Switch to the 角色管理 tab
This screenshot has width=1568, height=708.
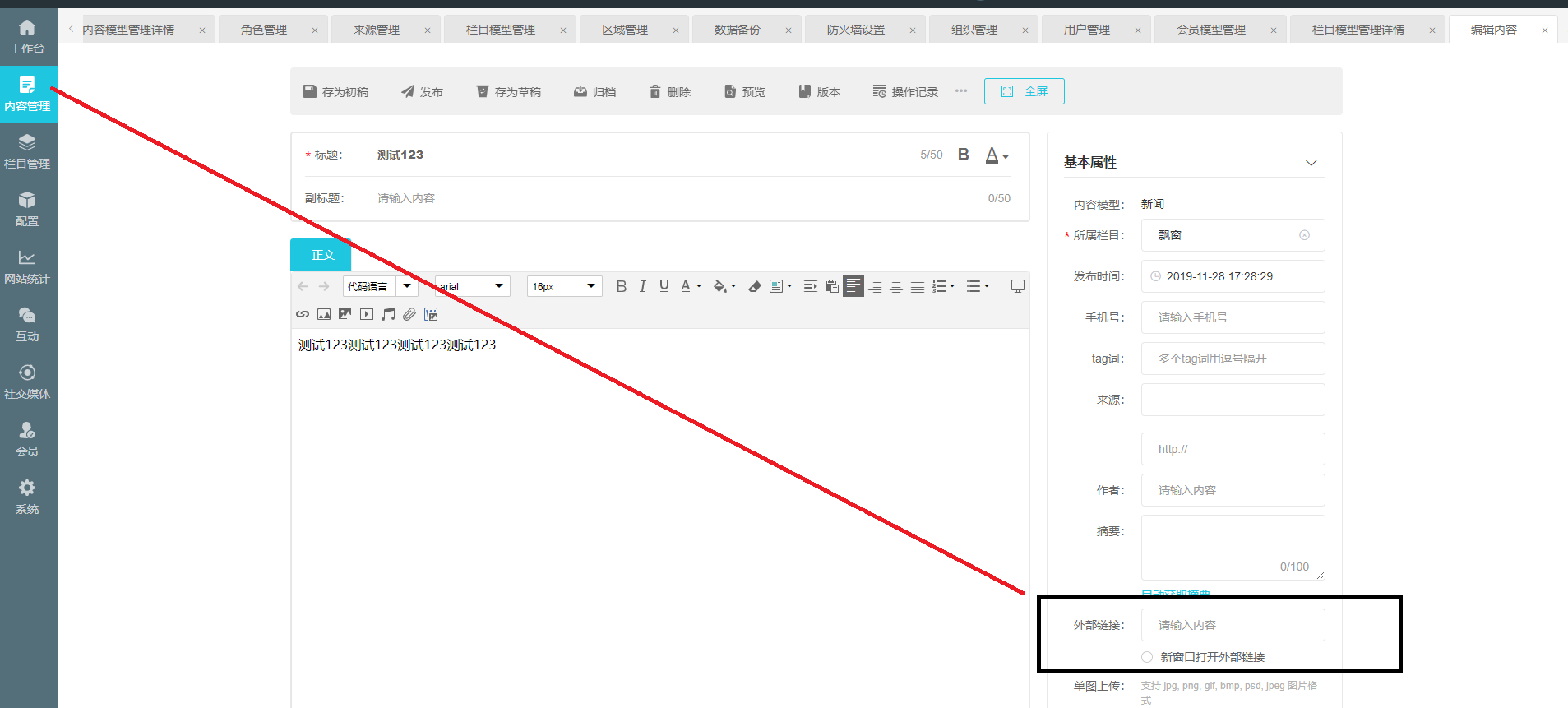tap(264, 30)
